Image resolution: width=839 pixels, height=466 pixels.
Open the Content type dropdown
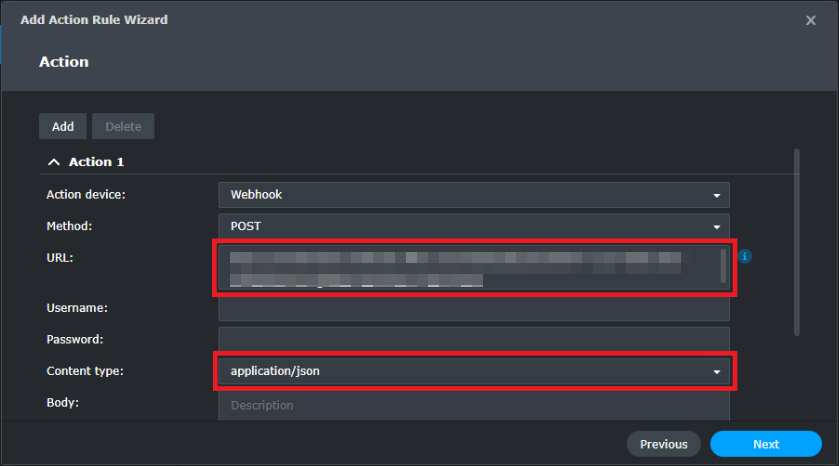coord(474,371)
